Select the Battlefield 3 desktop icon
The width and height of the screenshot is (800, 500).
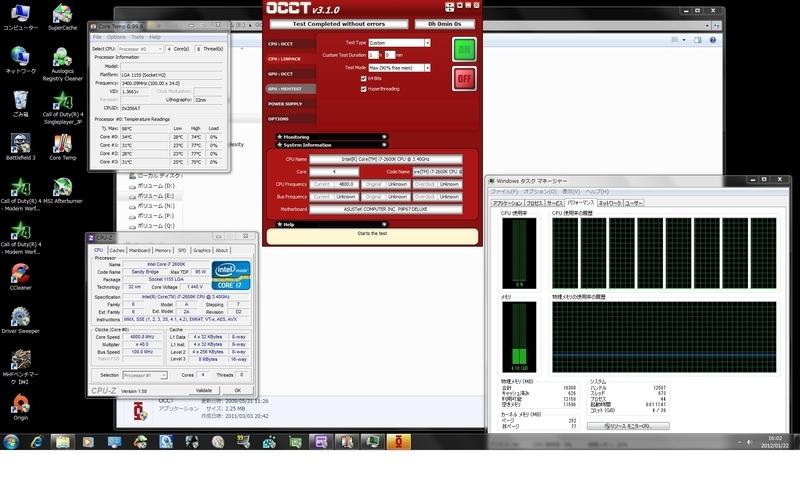click(x=20, y=147)
